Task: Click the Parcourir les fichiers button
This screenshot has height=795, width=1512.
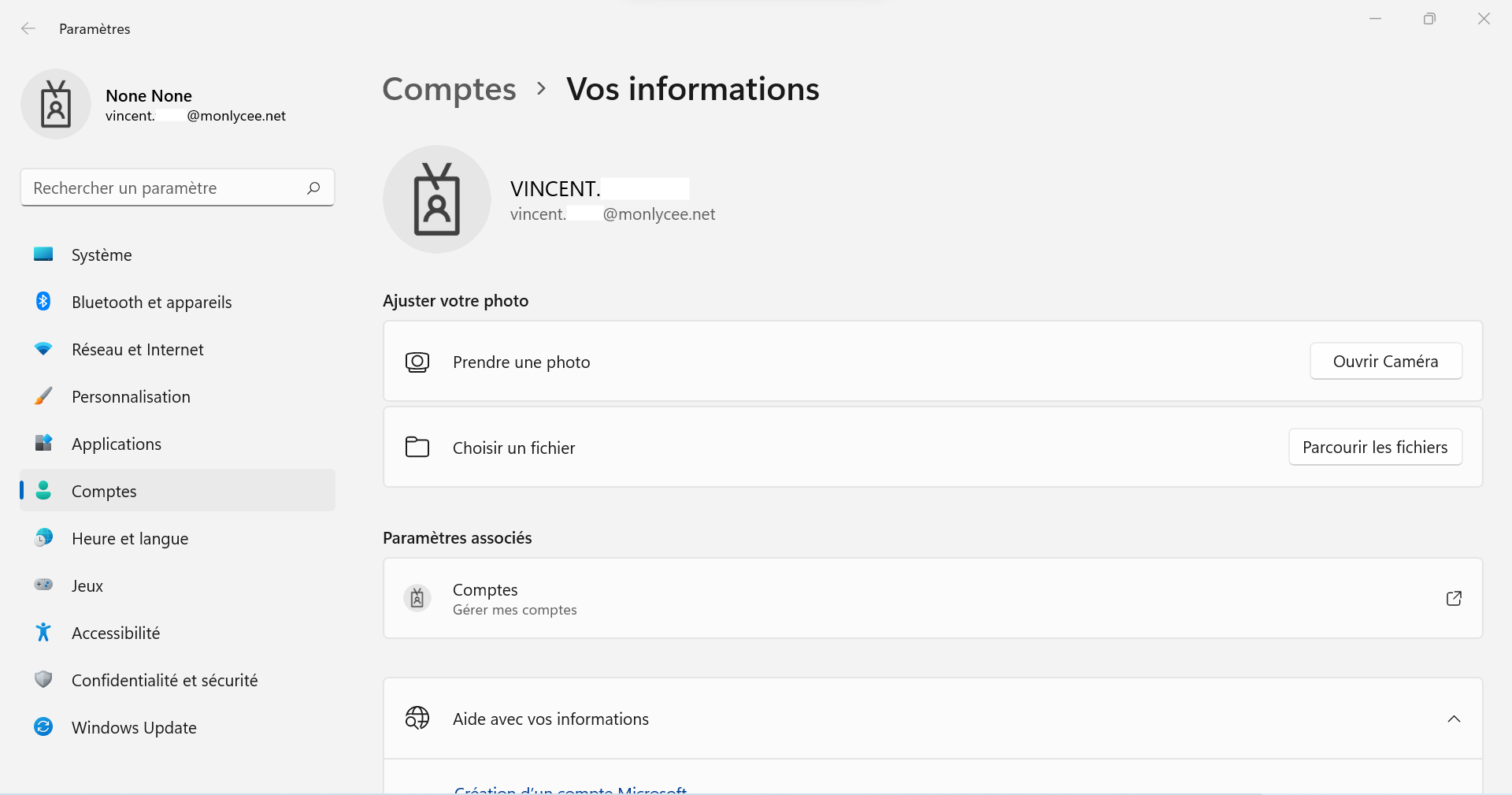Action: pos(1375,447)
